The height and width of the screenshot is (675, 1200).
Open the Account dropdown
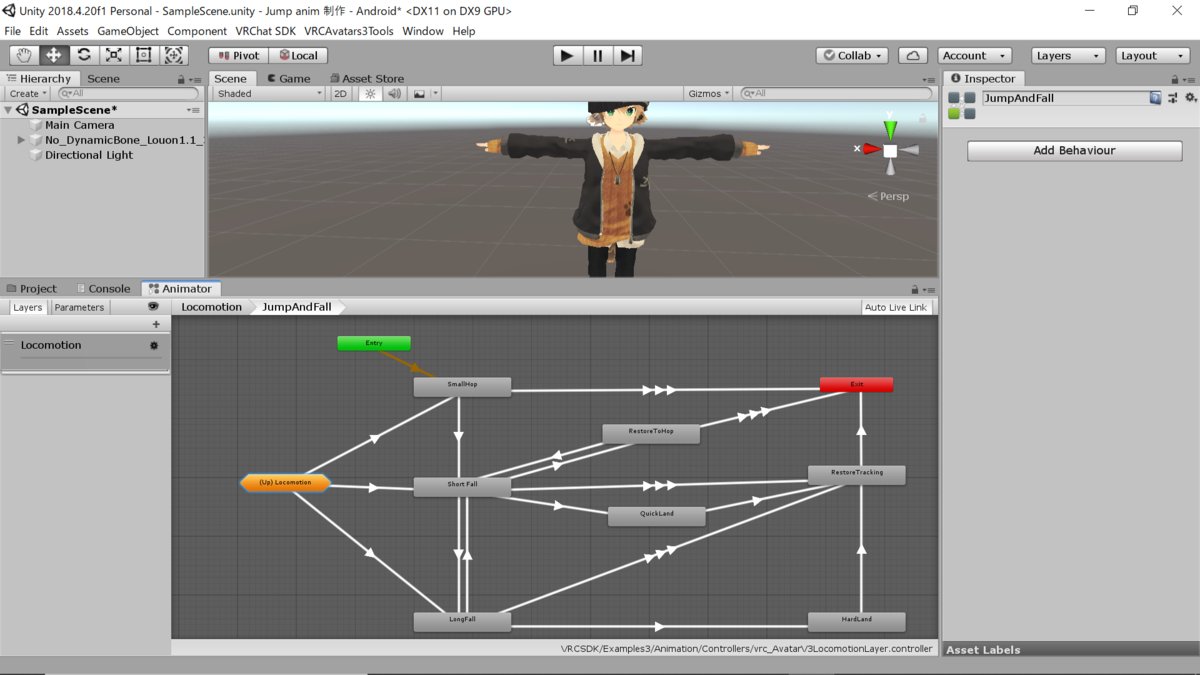point(974,56)
